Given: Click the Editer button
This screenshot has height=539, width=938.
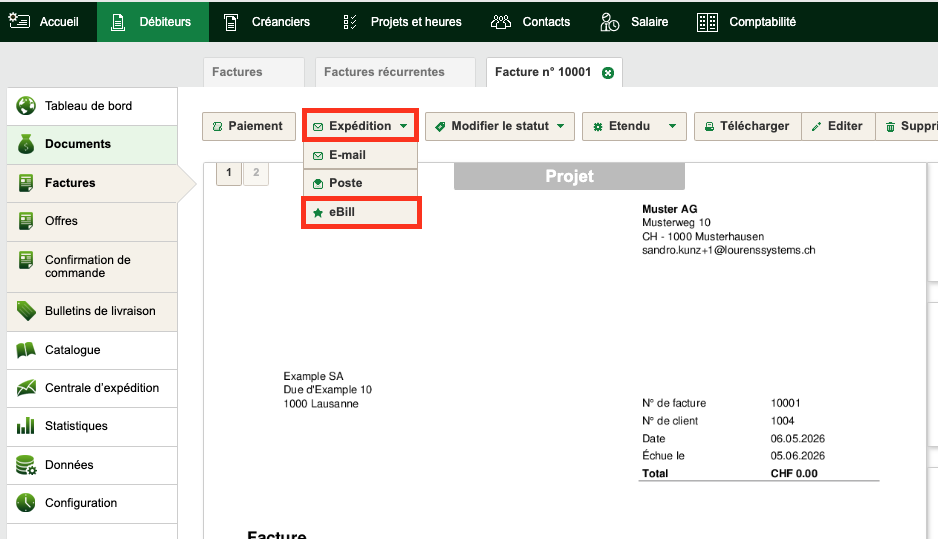Looking at the screenshot, I should [838, 126].
